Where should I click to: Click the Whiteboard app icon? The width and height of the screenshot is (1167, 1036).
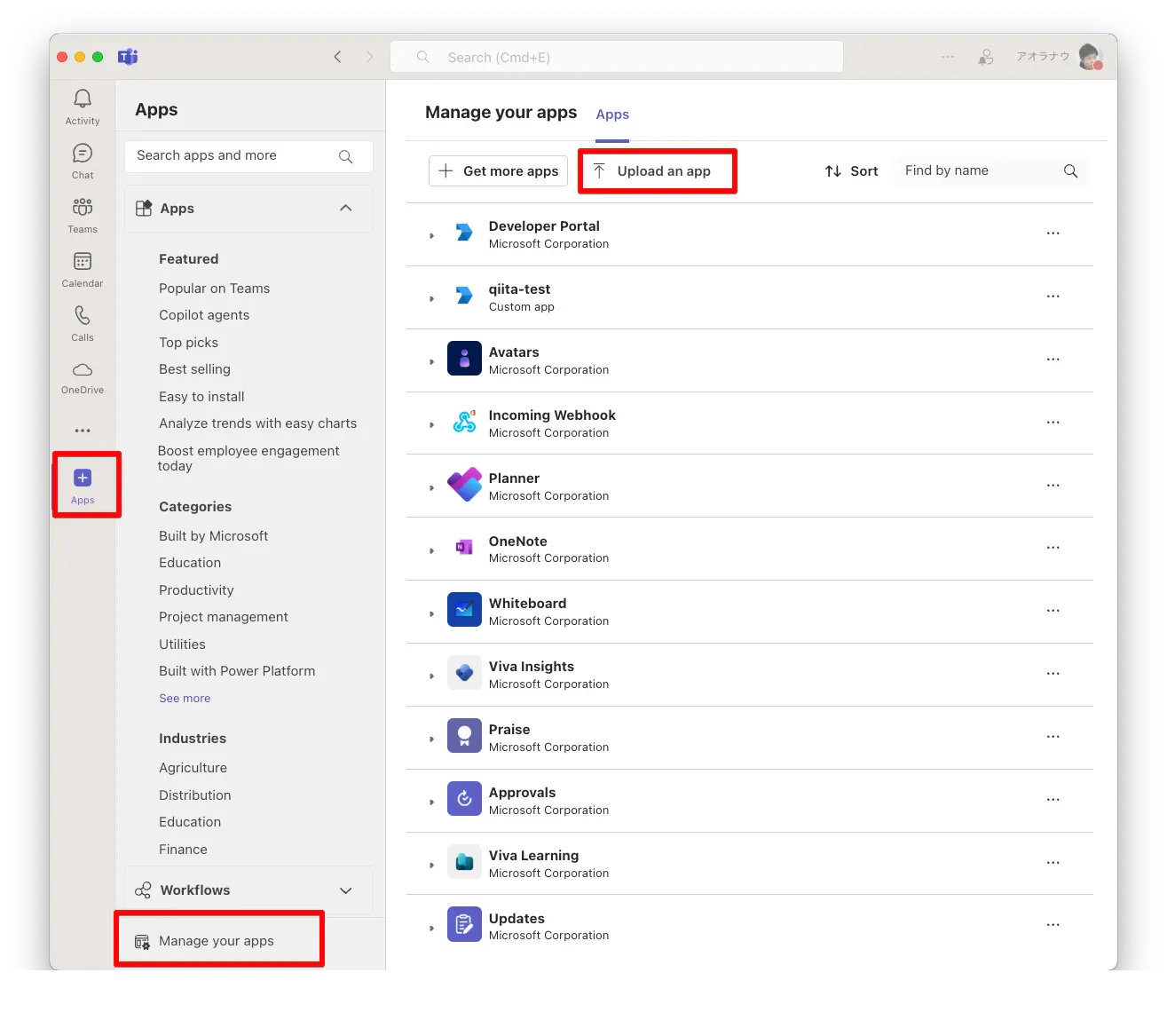464,610
